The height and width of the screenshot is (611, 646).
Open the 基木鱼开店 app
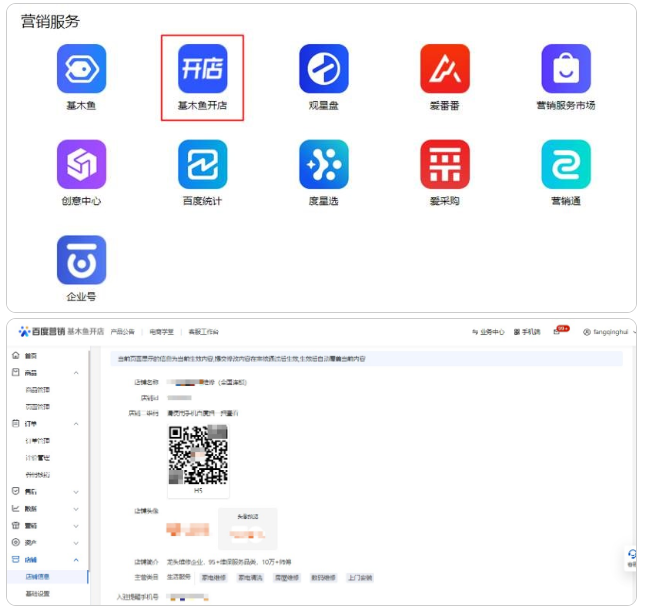point(202,69)
